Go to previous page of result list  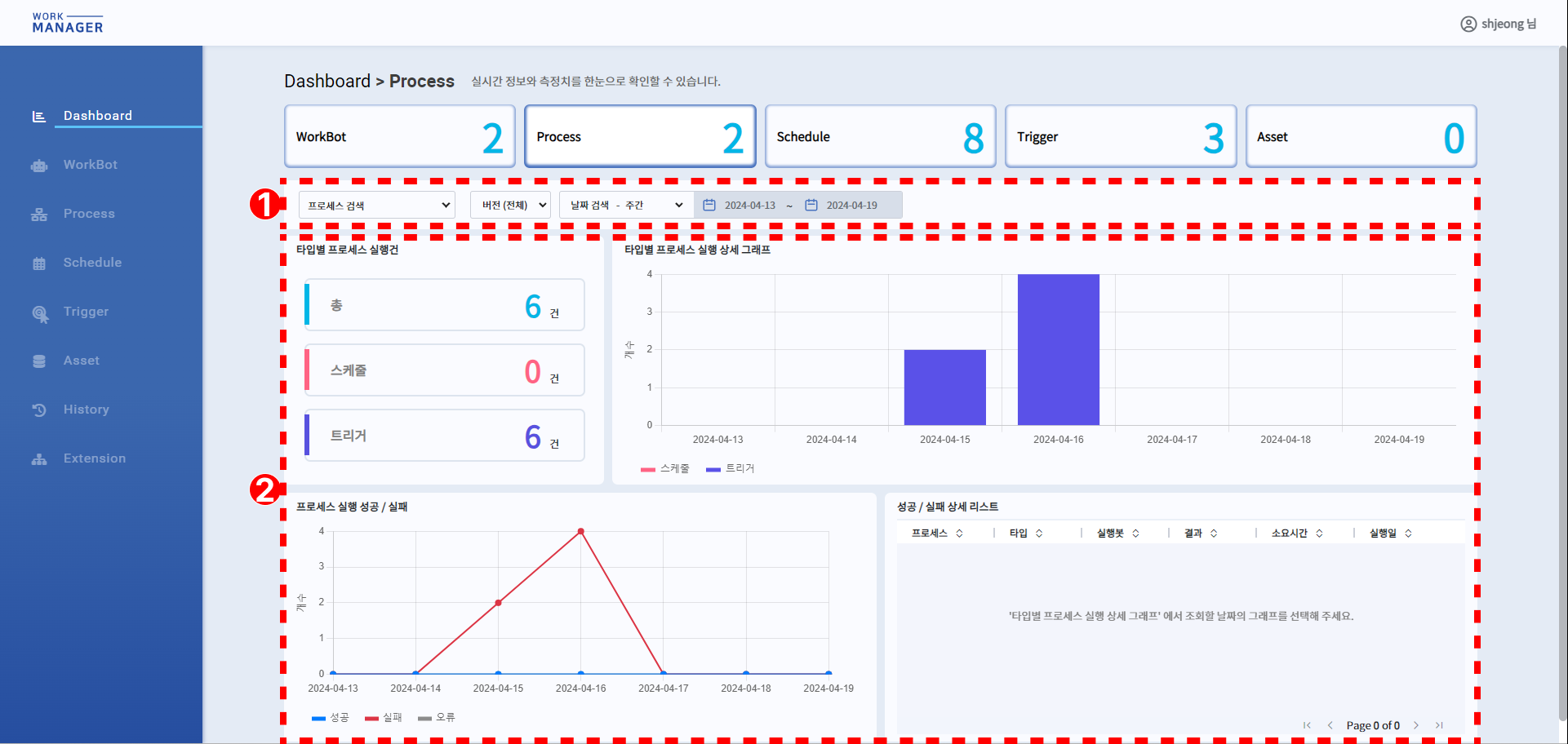(x=1330, y=725)
